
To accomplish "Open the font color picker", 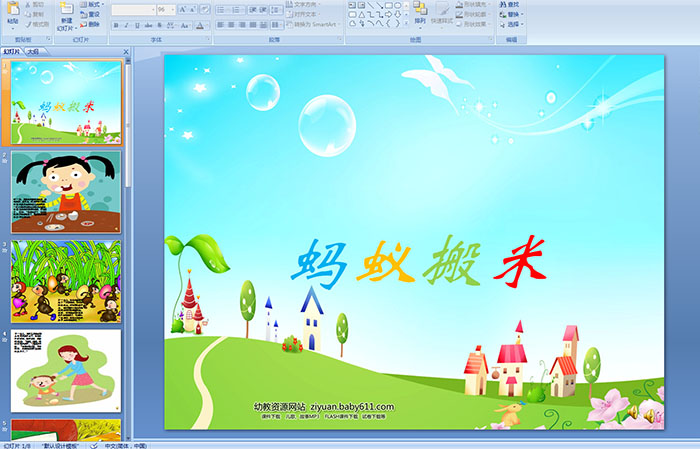I will tap(200, 24).
